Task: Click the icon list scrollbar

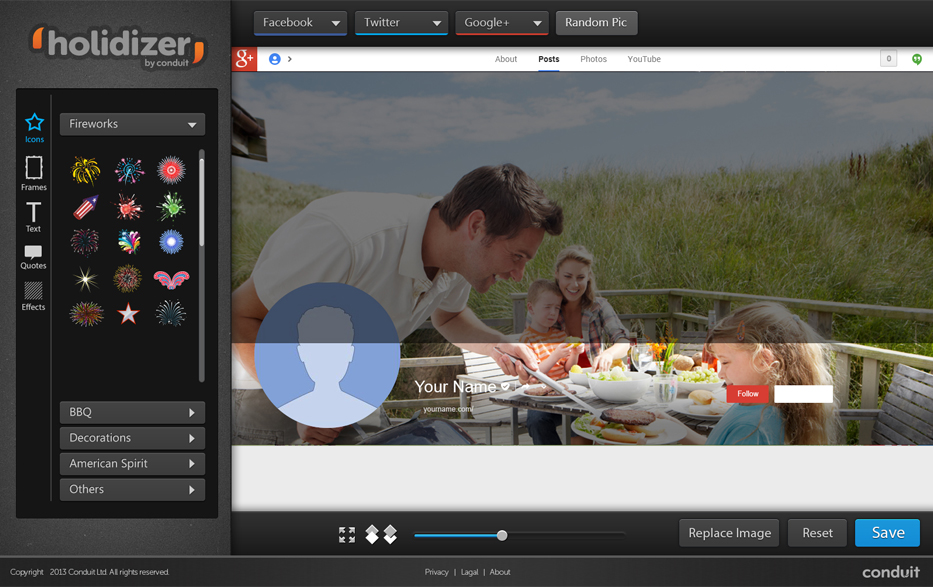Action: pos(202,202)
